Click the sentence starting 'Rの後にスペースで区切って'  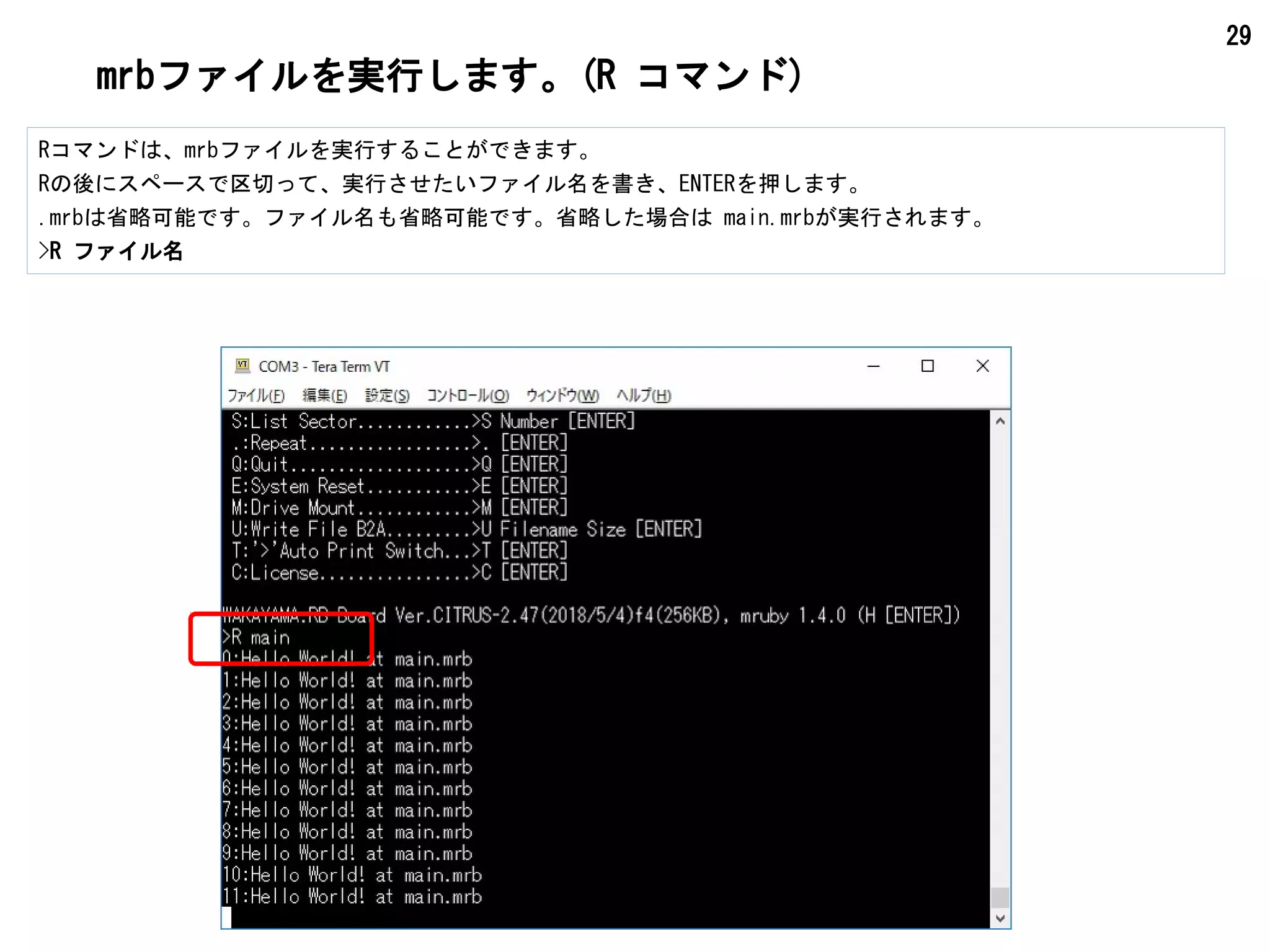(x=450, y=183)
